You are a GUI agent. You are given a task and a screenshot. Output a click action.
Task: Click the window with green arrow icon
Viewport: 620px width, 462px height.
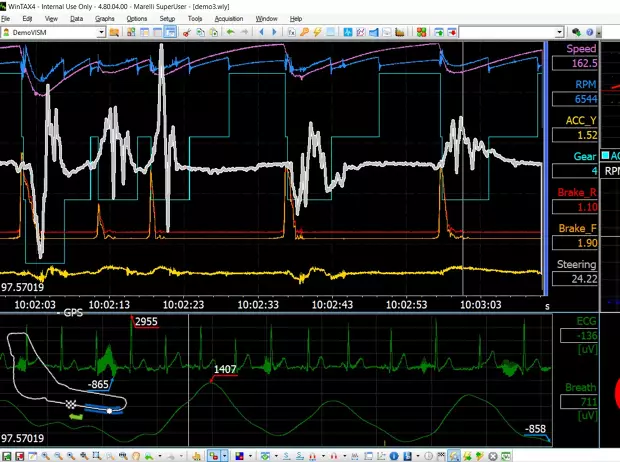tap(439, 32)
